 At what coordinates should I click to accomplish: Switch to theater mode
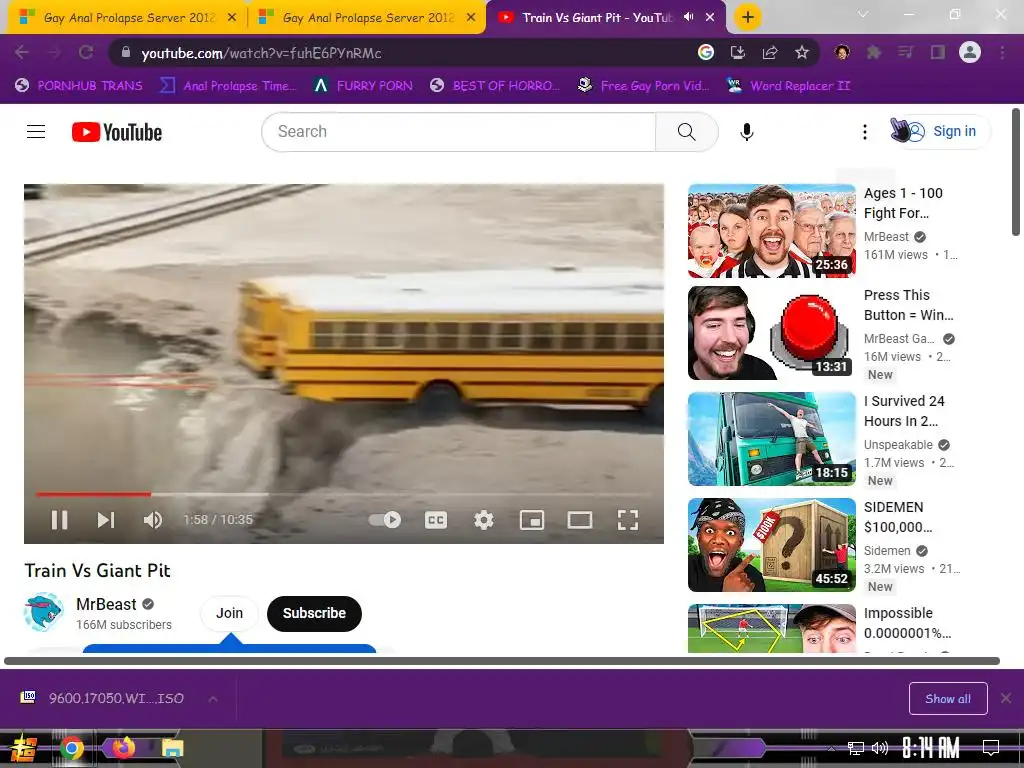point(579,520)
